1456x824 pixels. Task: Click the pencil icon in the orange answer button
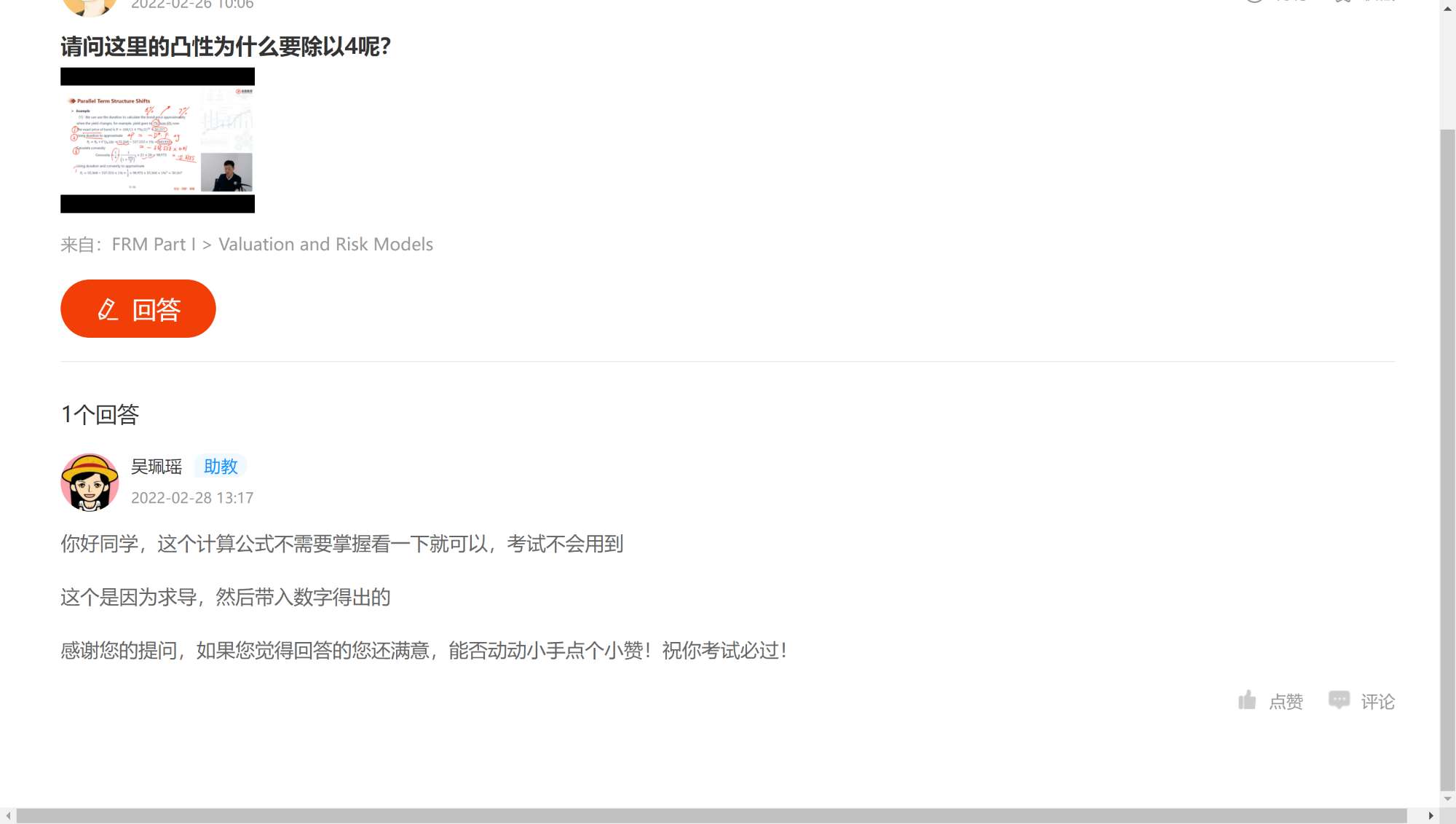point(108,309)
